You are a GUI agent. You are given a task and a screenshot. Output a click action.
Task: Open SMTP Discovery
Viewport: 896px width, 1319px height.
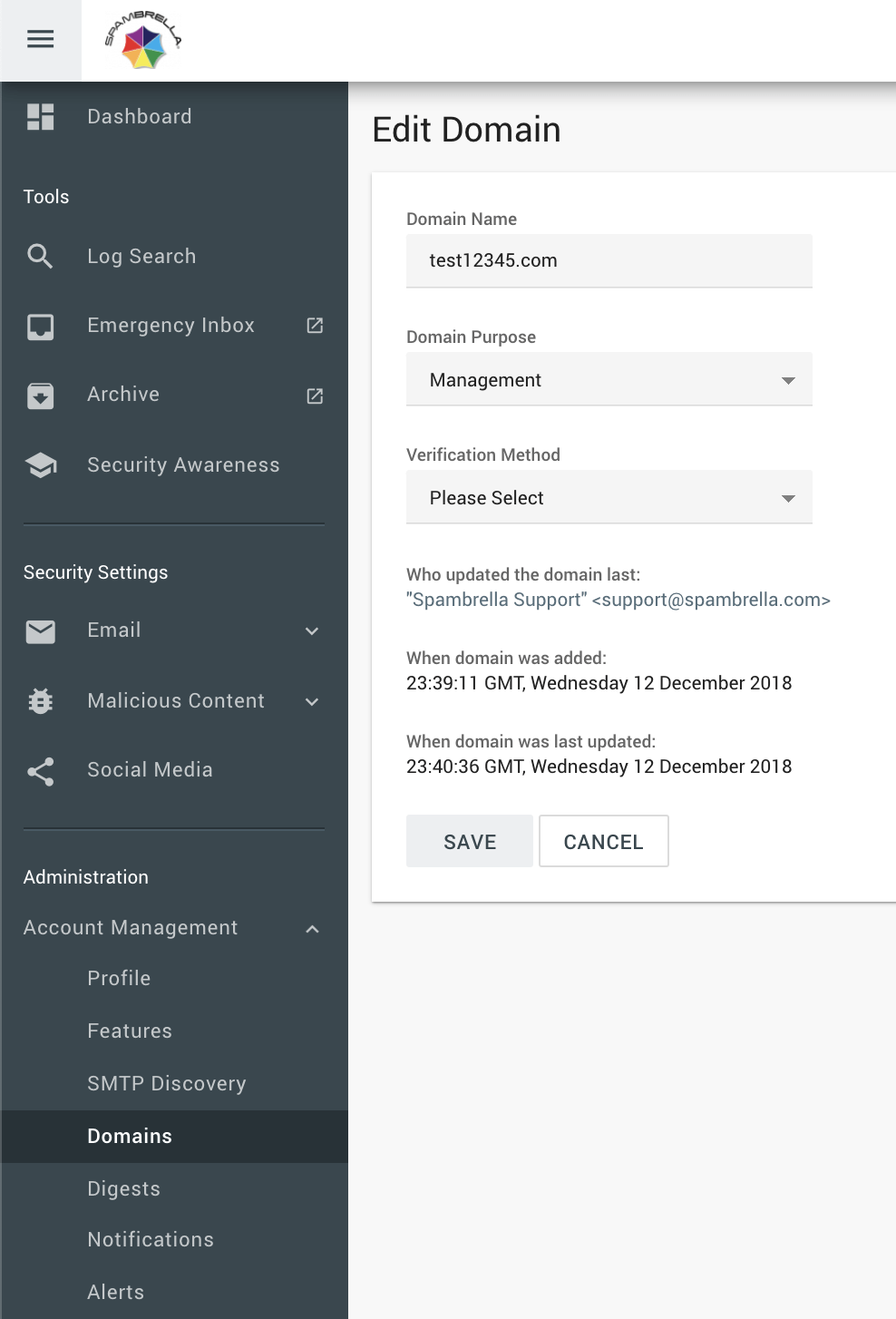point(167,1083)
